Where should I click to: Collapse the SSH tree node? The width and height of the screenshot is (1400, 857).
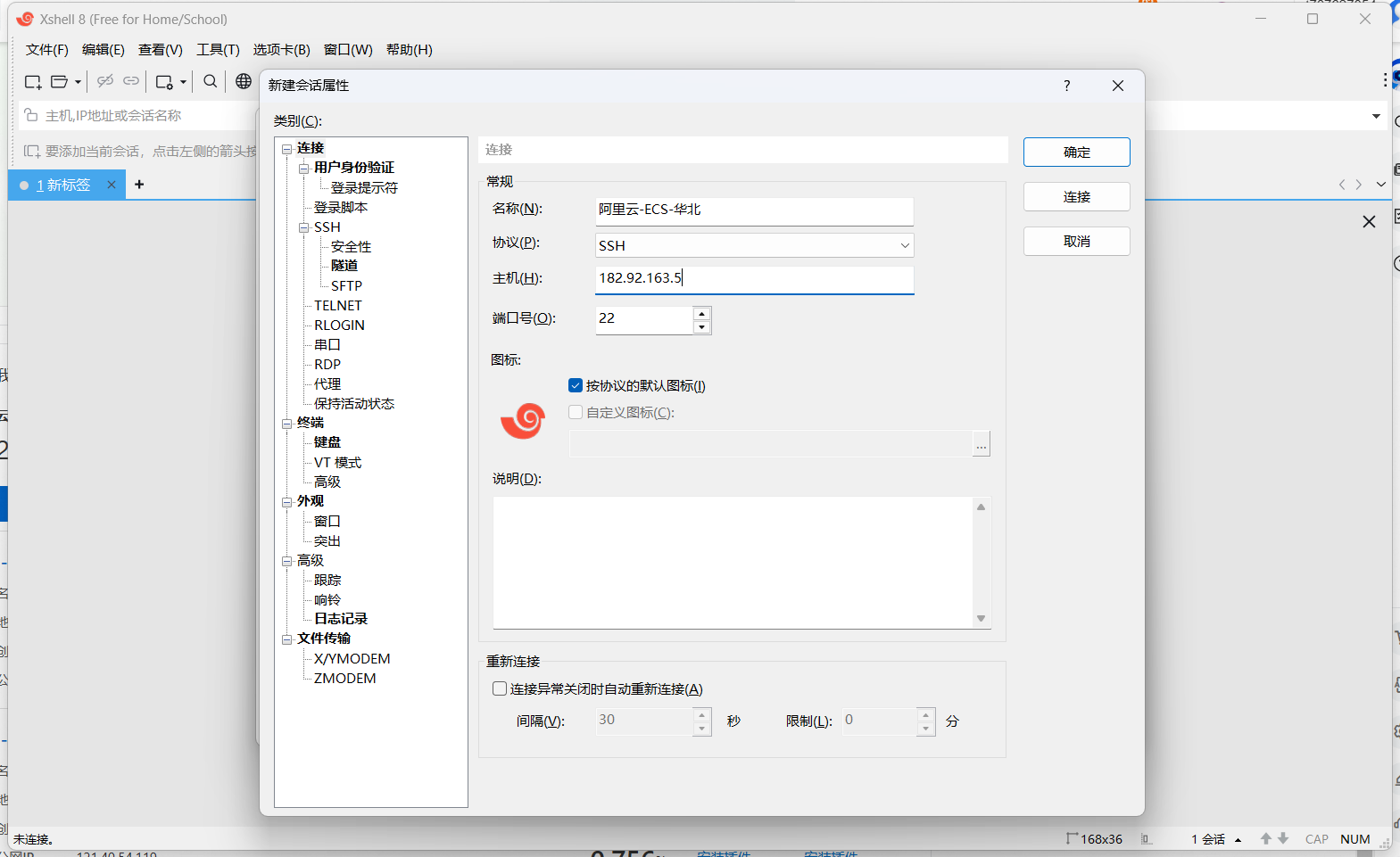tap(303, 227)
